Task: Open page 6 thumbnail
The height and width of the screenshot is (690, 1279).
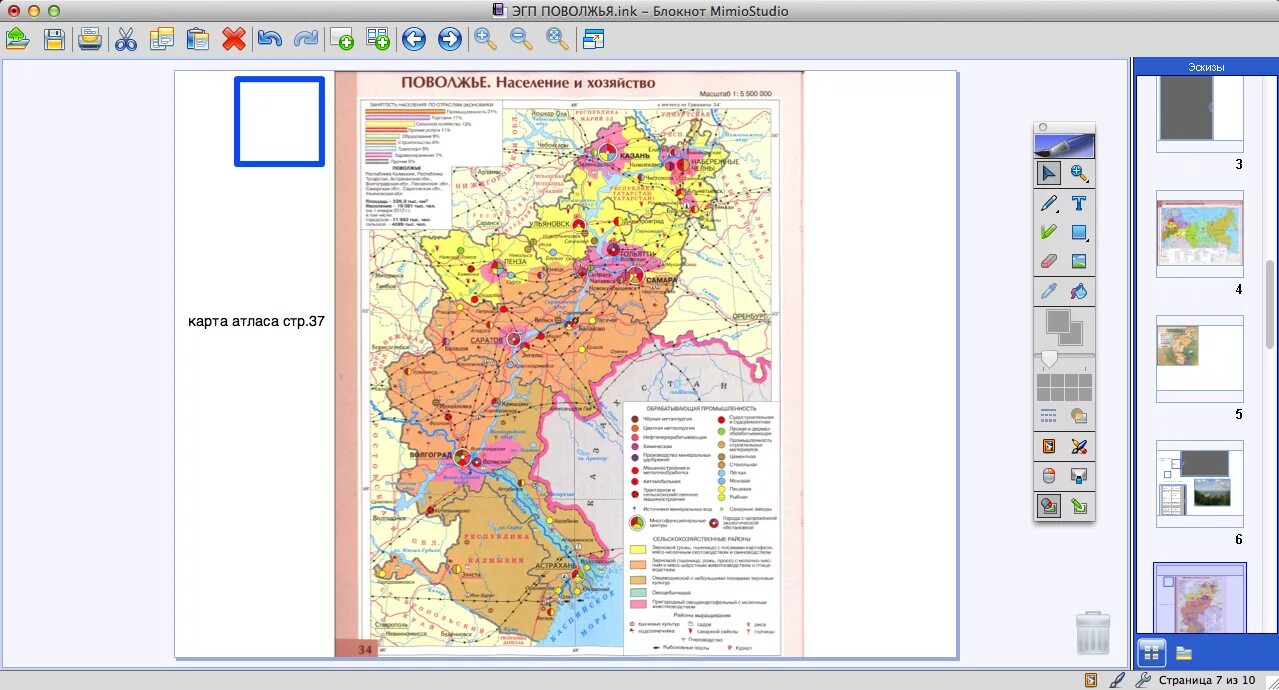Action: [x=1200, y=484]
